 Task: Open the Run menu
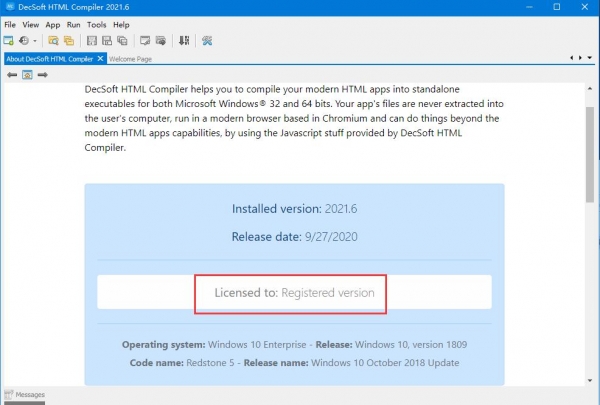[x=74, y=24]
